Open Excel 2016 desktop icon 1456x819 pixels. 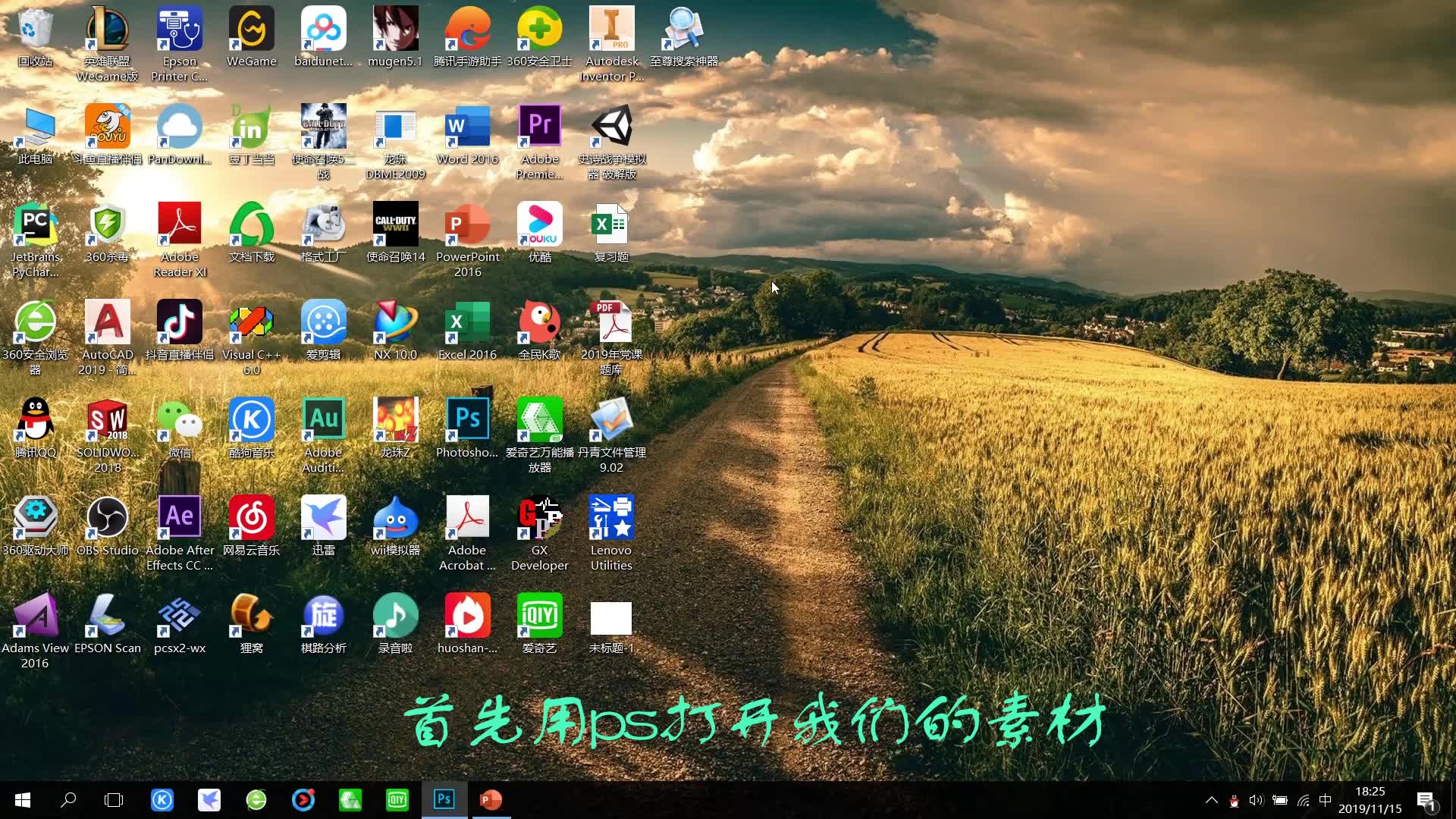point(467,331)
